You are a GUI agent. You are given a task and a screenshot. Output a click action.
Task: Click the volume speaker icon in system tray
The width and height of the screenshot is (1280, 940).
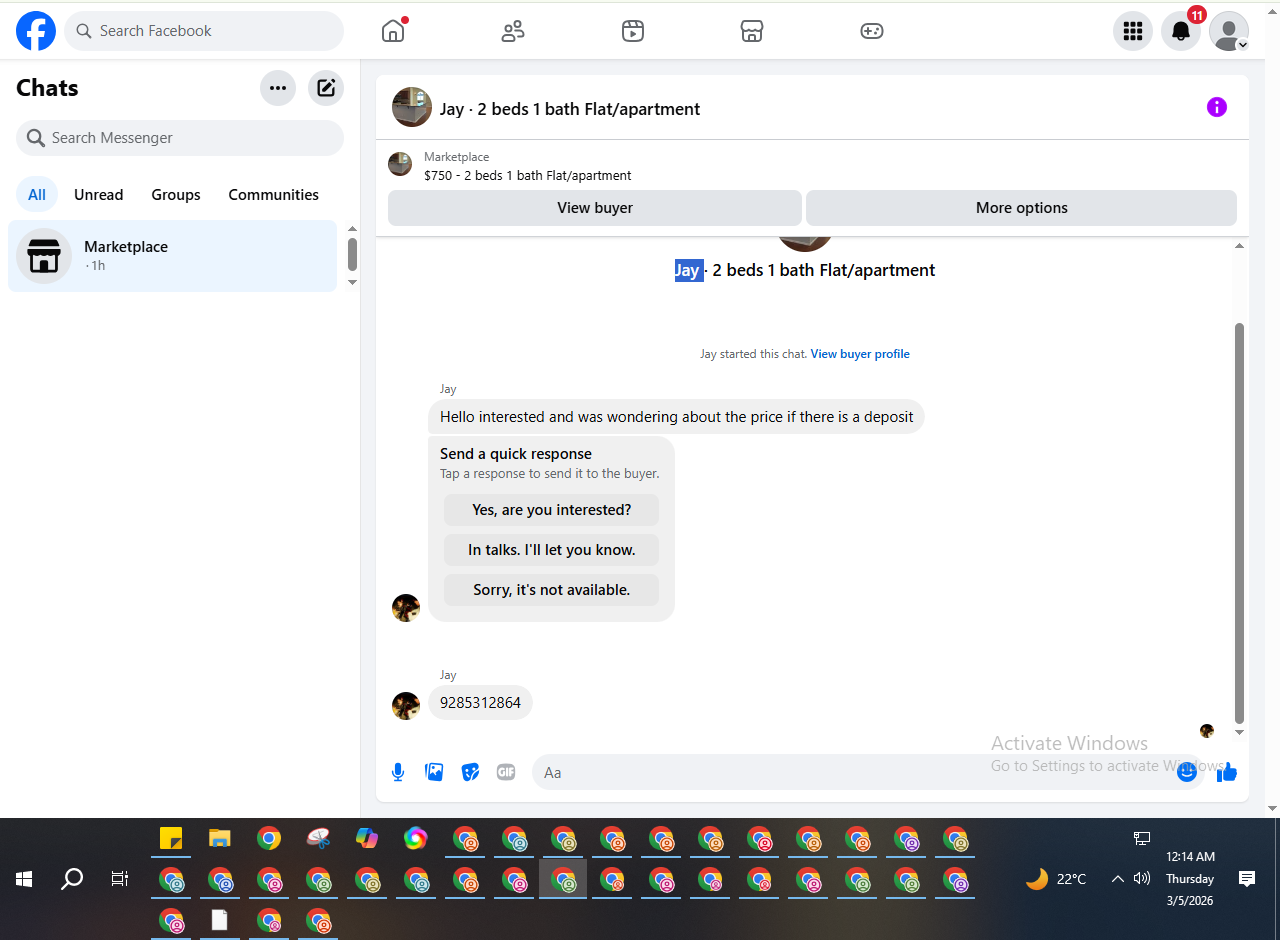tap(1142, 879)
